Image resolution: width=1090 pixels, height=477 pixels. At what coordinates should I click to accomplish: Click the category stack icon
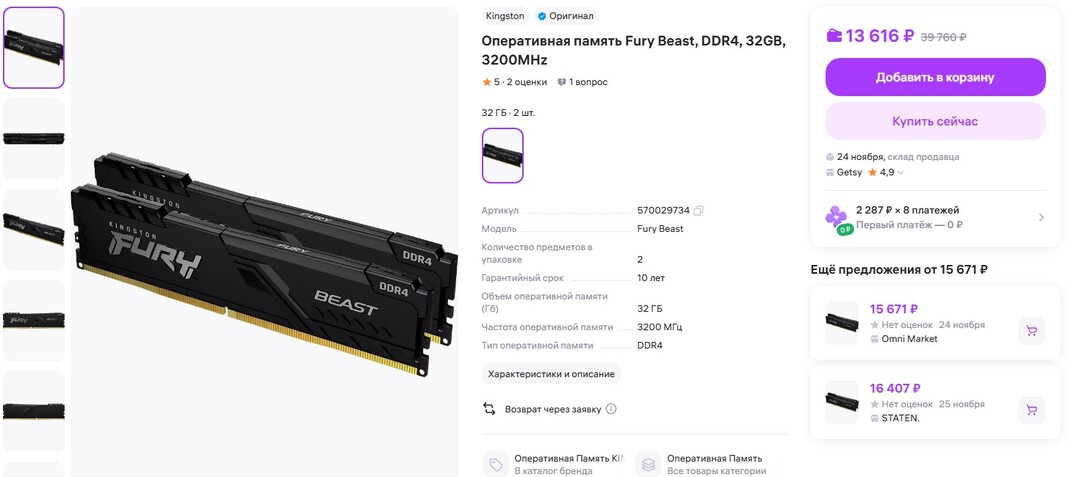(649, 464)
